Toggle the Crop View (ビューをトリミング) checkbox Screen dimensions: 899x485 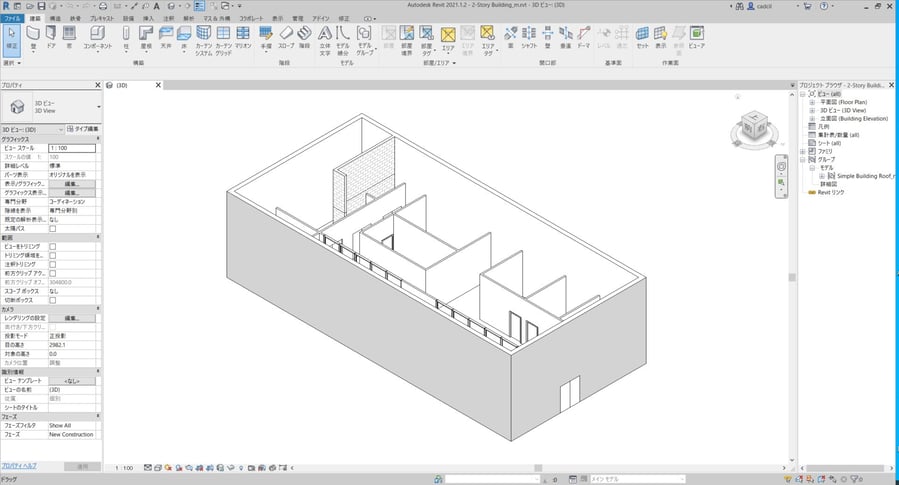pos(52,247)
